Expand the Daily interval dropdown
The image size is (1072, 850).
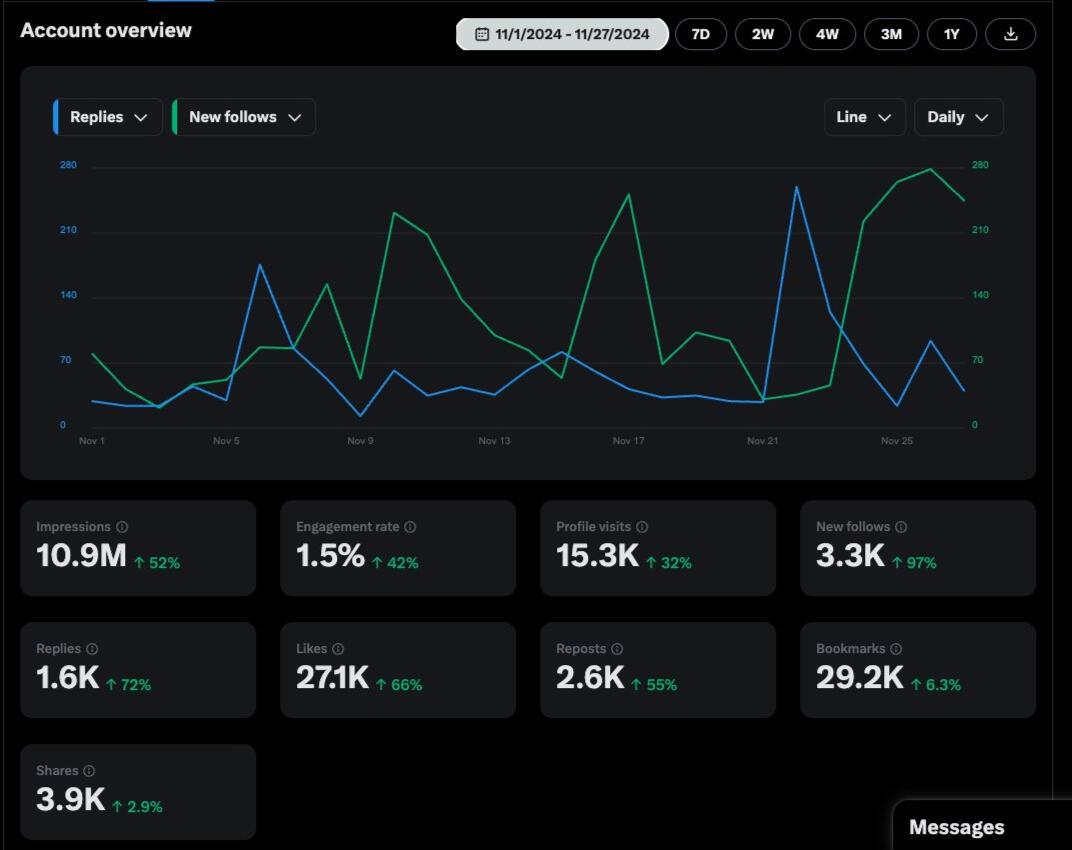pos(958,117)
